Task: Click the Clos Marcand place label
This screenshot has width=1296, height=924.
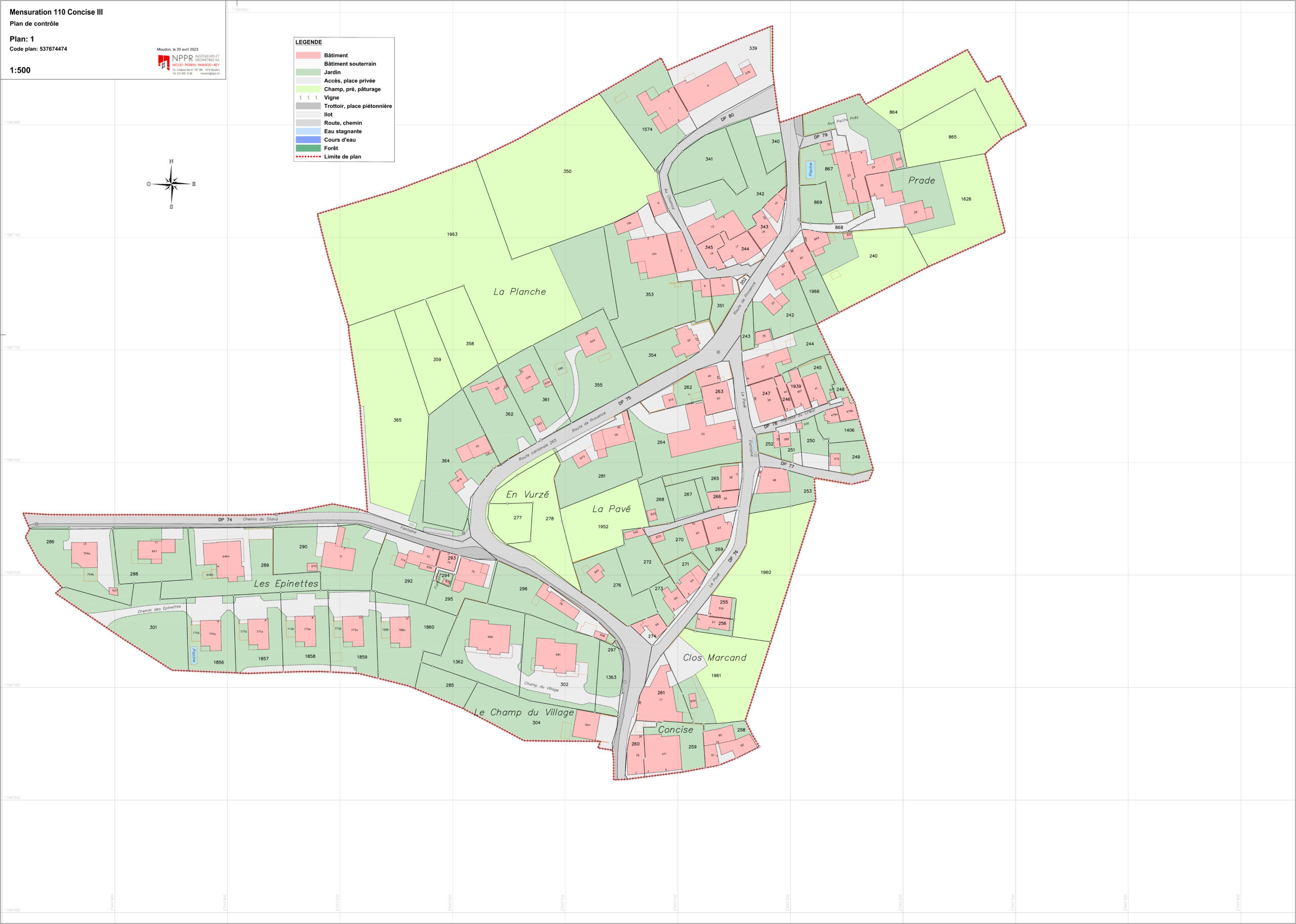Action: 714,658
